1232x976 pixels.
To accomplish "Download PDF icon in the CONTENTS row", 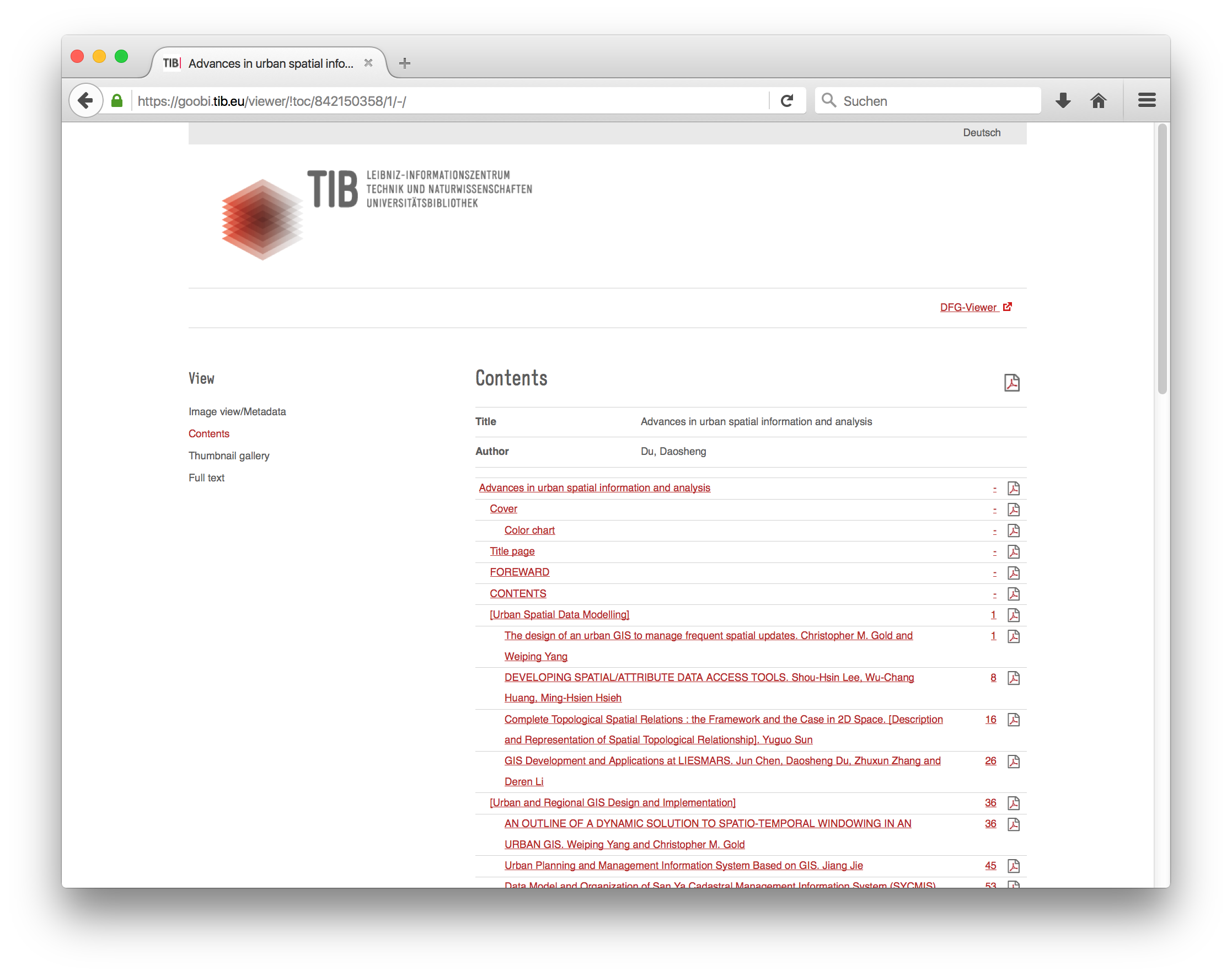I will click(1013, 594).
